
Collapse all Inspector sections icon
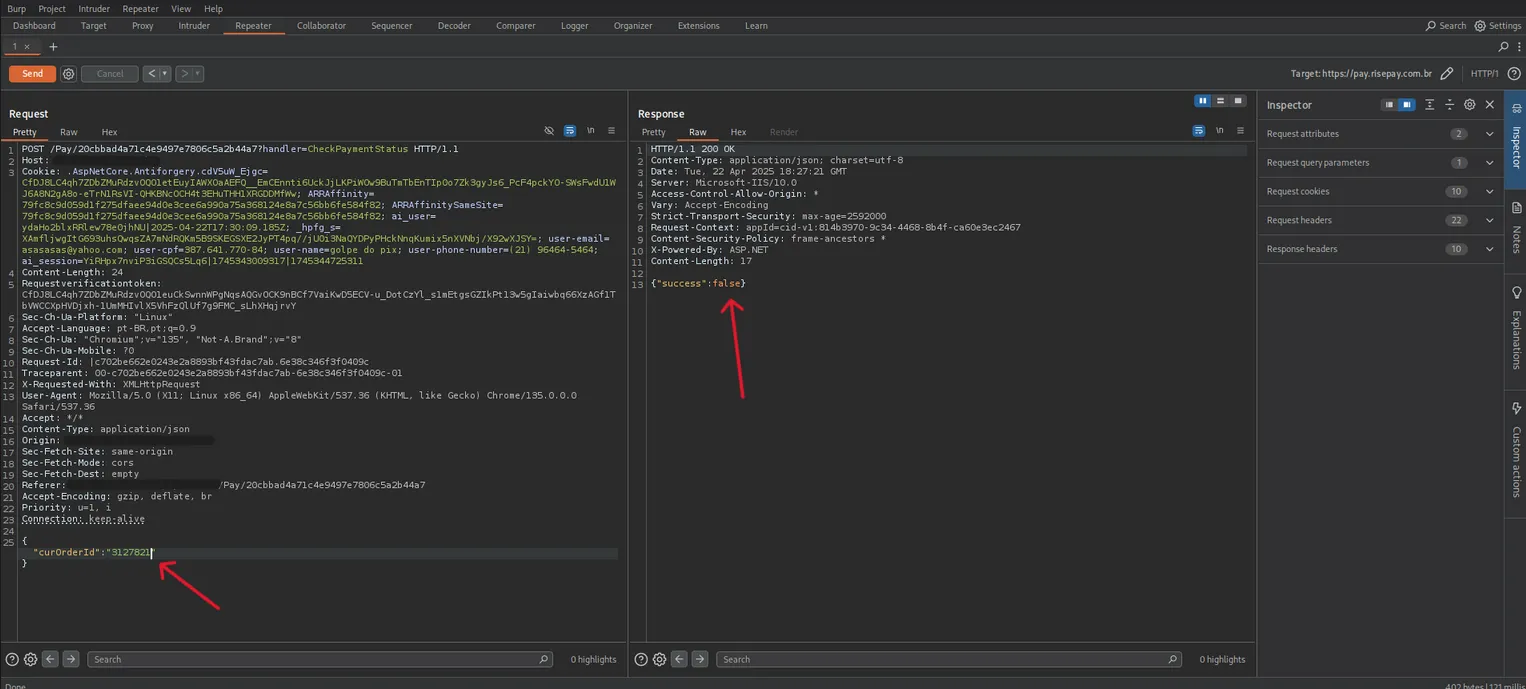pos(1449,105)
